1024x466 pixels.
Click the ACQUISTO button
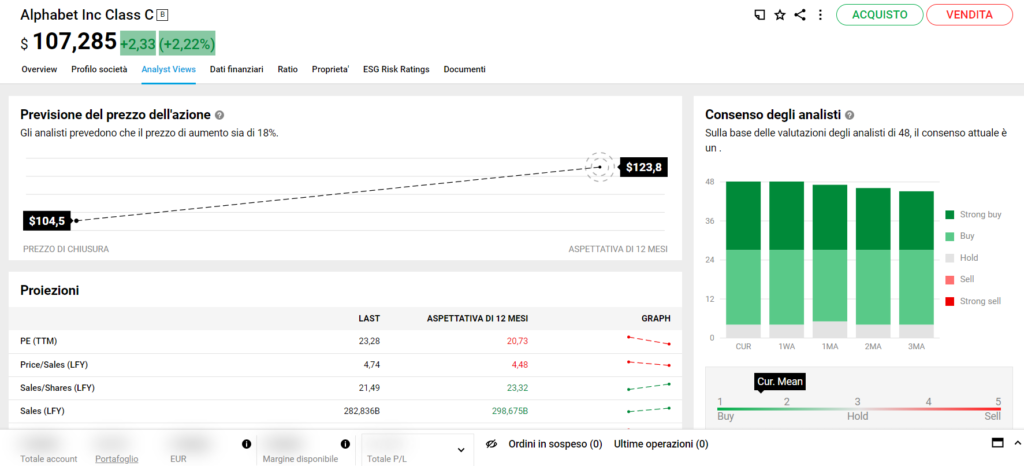tap(880, 15)
